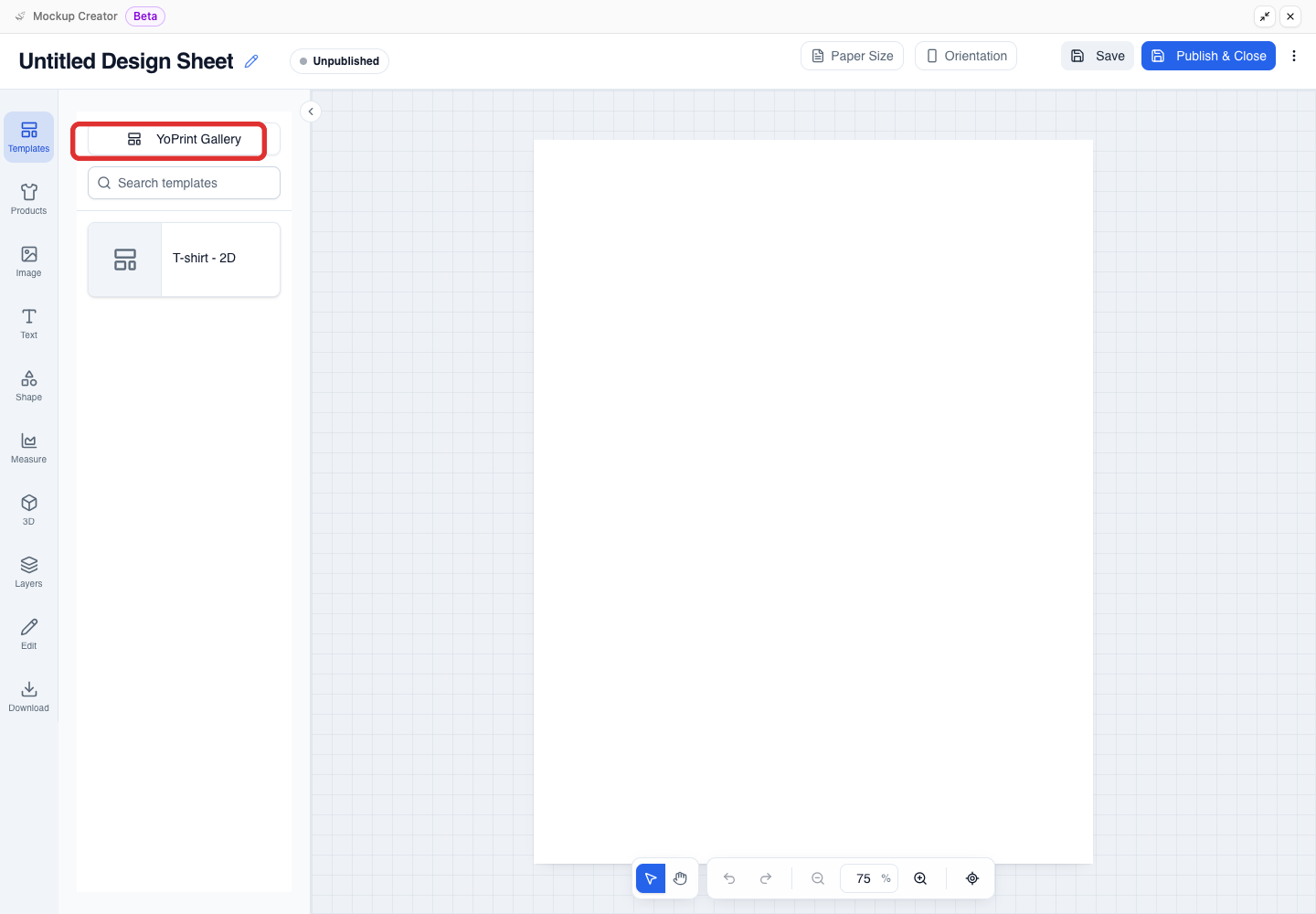This screenshot has height=914, width=1316.
Task: Activate the pointer select tool
Action: pyautogui.click(x=651, y=878)
